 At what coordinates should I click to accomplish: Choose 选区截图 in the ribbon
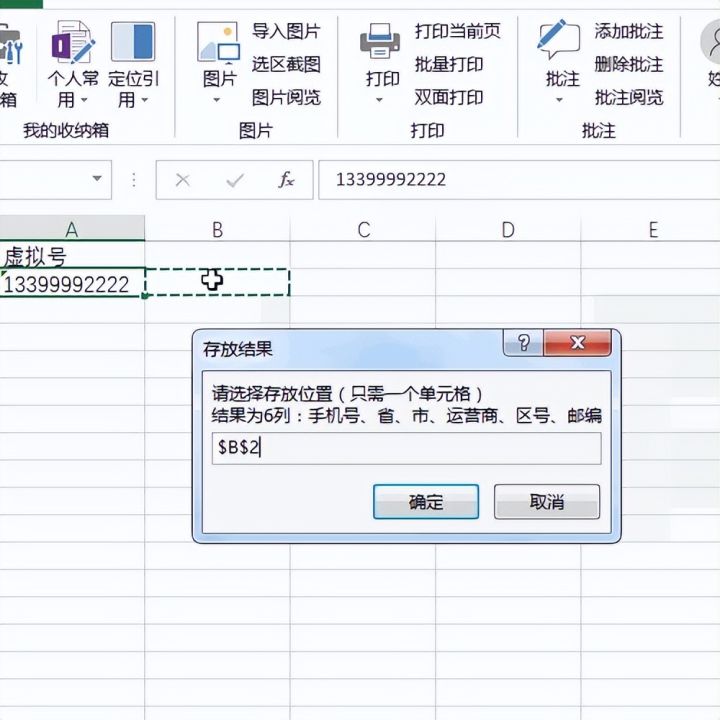pyautogui.click(x=286, y=64)
